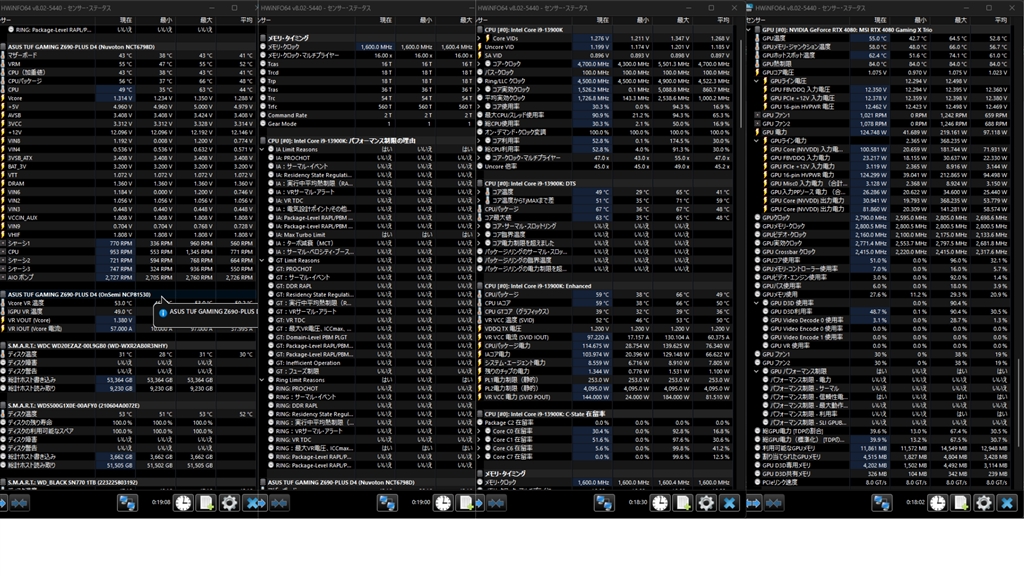Select the Nuvoton NCT6798D header in first window
The image size is (1024, 576).
tap(128, 47)
